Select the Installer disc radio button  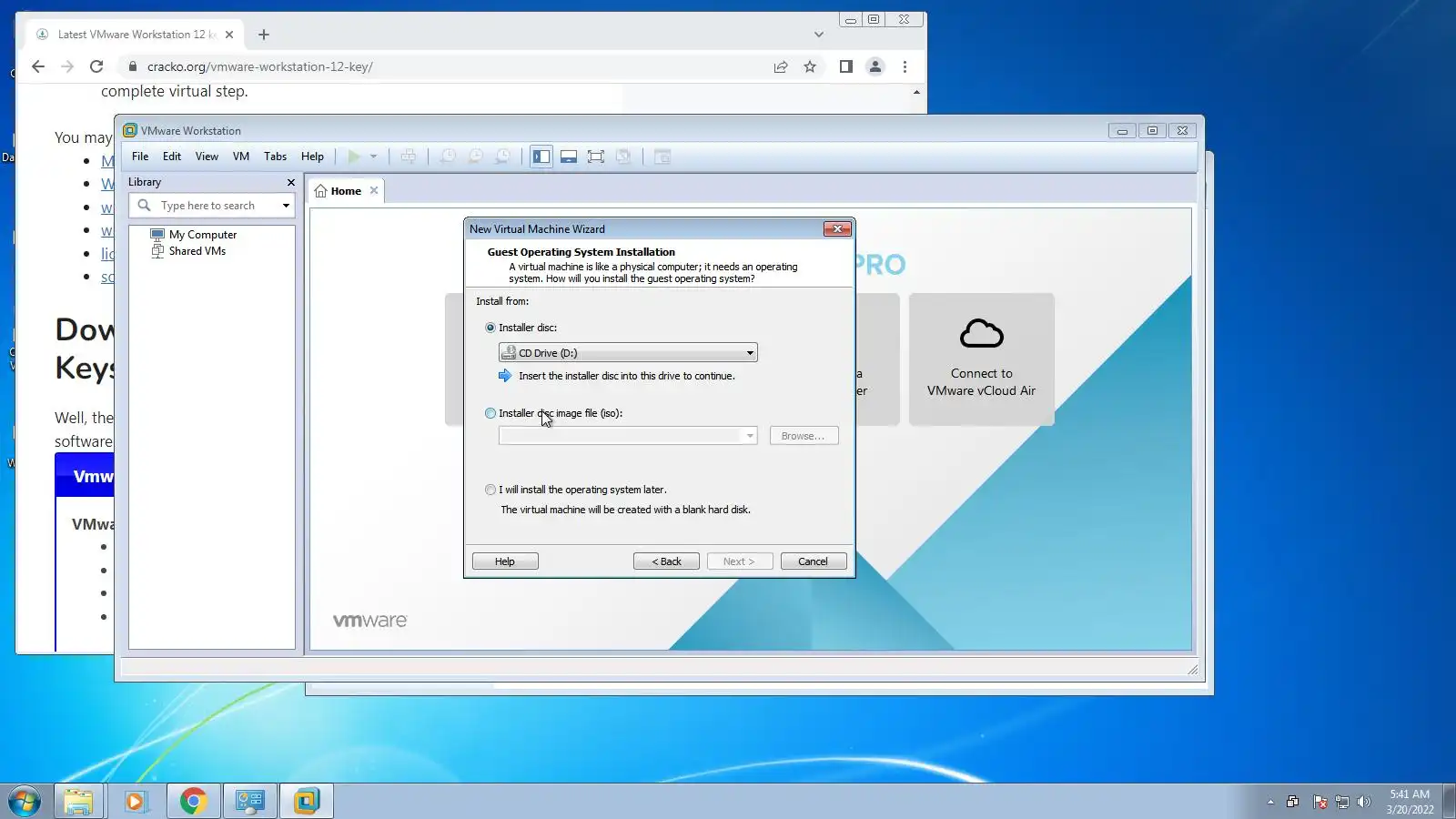pyautogui.click(x=490, y=328)
